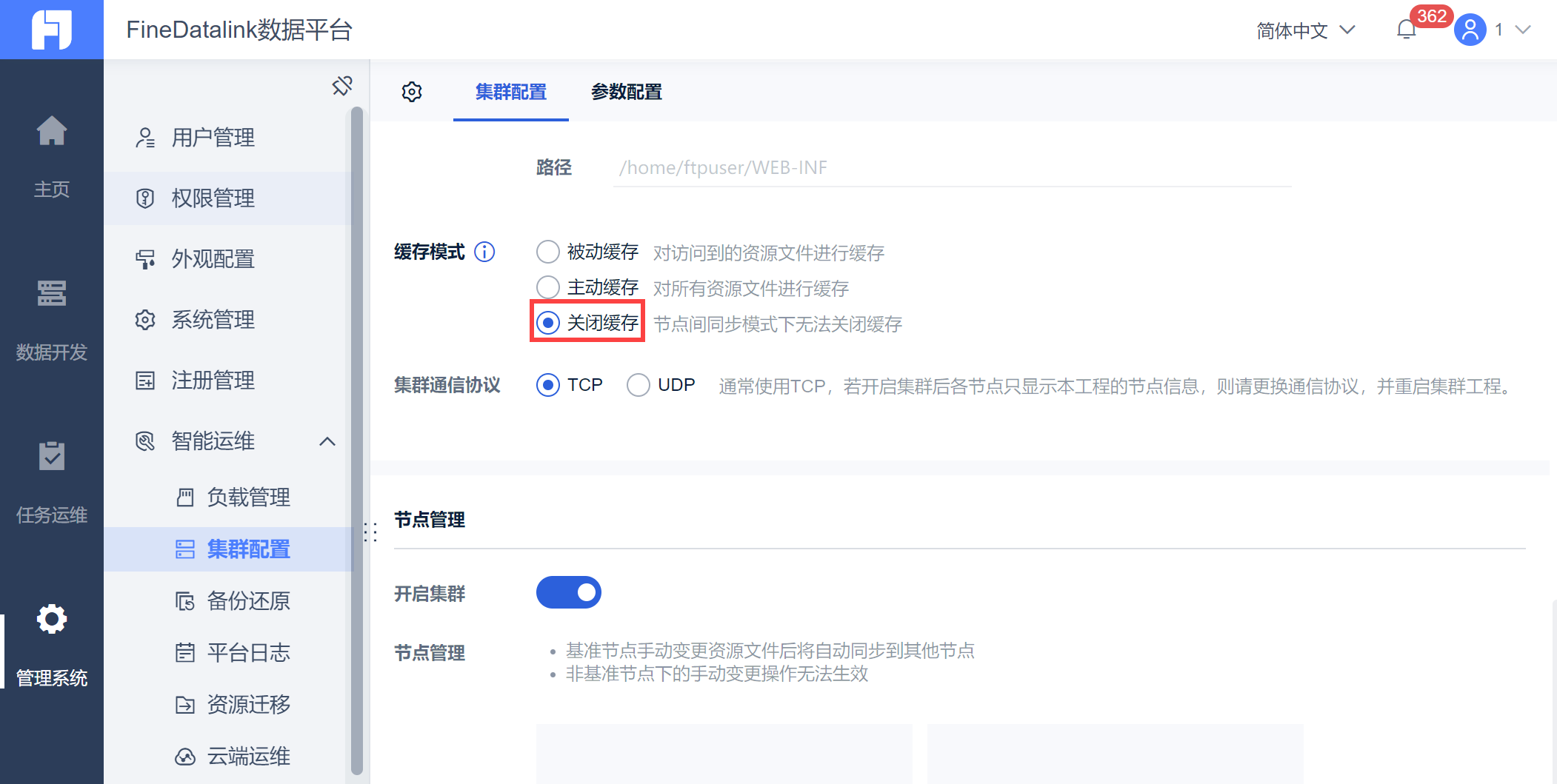Open the 任务运维 clipboard icon
Viewport: 1557px width, 784px height.
pos(52,456)
